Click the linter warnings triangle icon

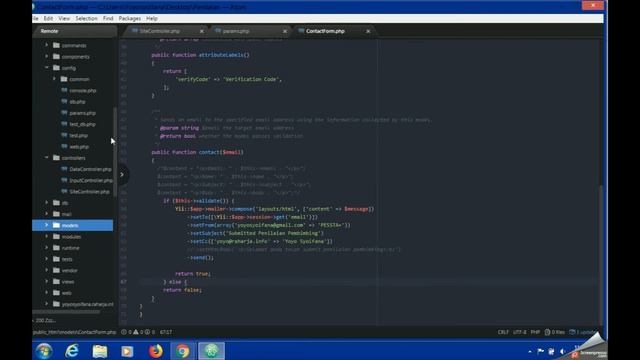[x=136, y=332]
